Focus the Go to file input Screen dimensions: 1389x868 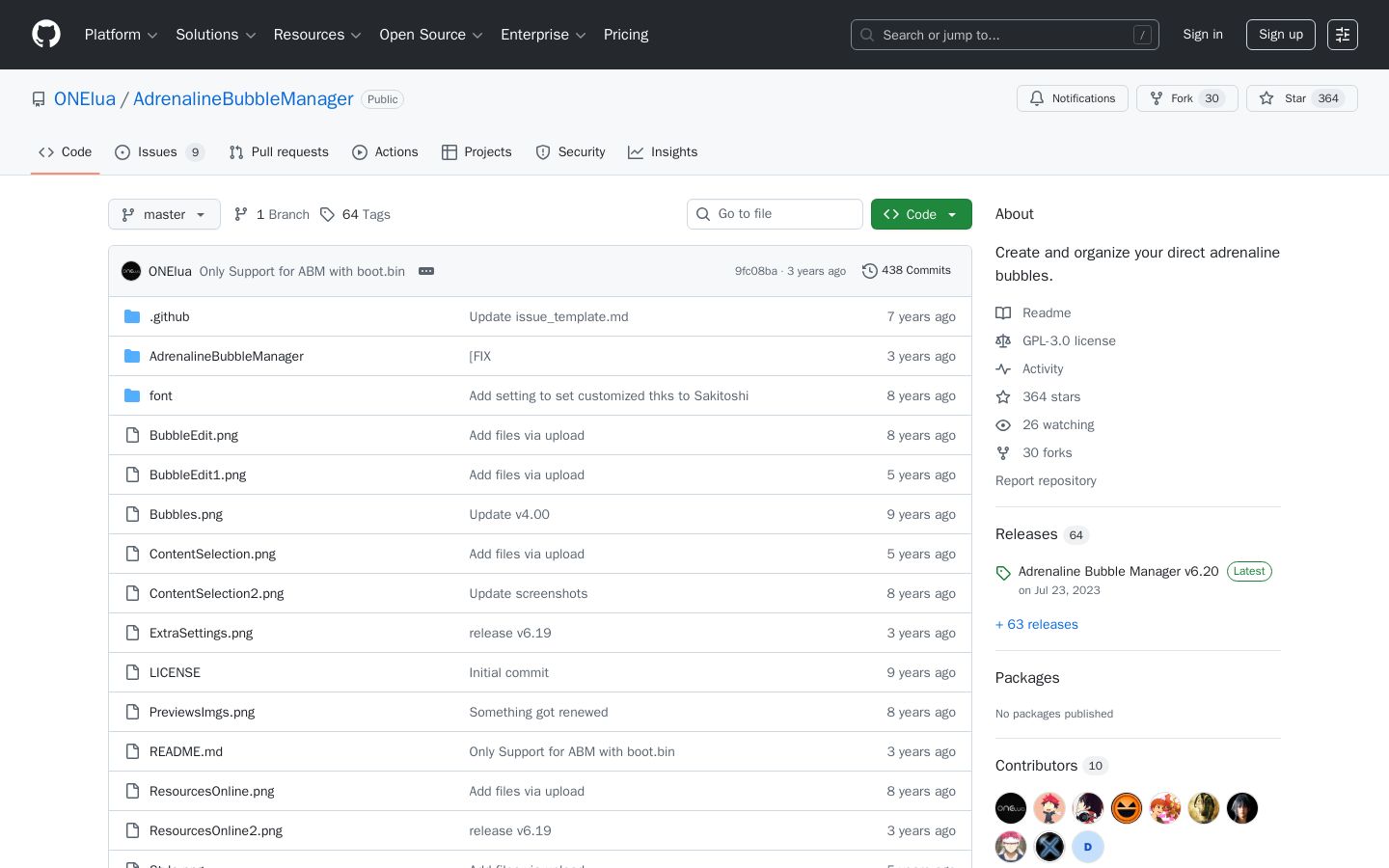[x=775, y=214]
